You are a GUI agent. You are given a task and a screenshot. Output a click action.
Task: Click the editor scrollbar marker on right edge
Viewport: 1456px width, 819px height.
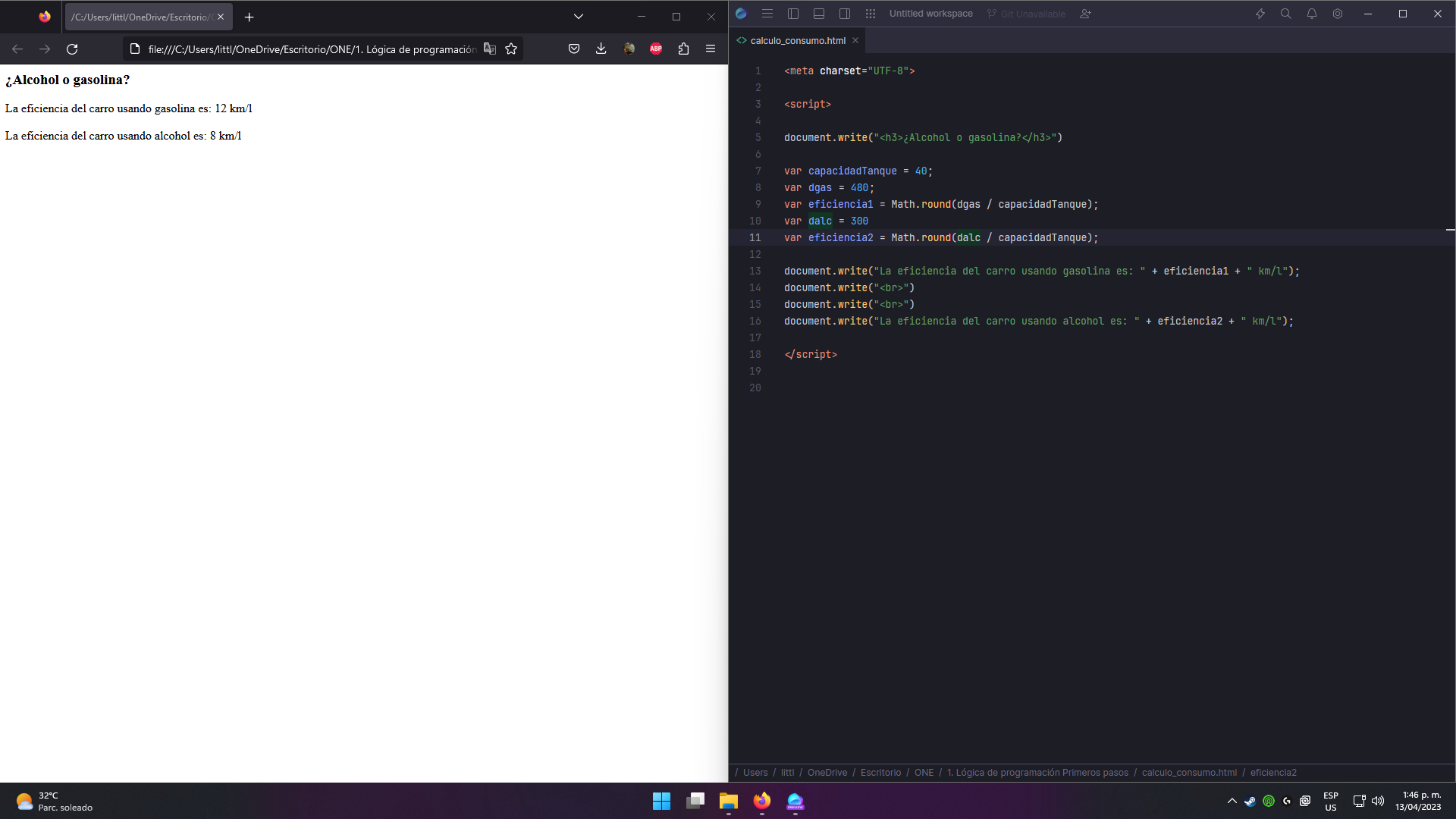tap(1450, 230)
